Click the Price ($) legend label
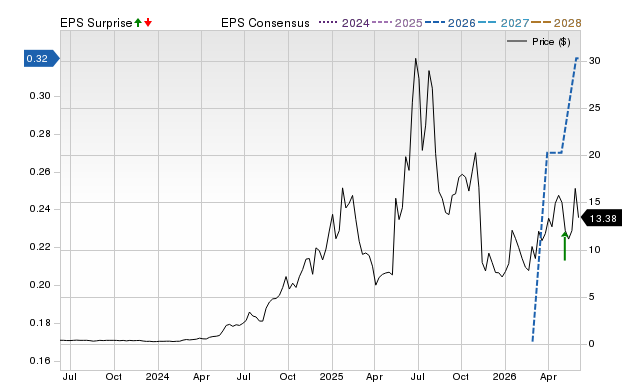 [551, 42]
